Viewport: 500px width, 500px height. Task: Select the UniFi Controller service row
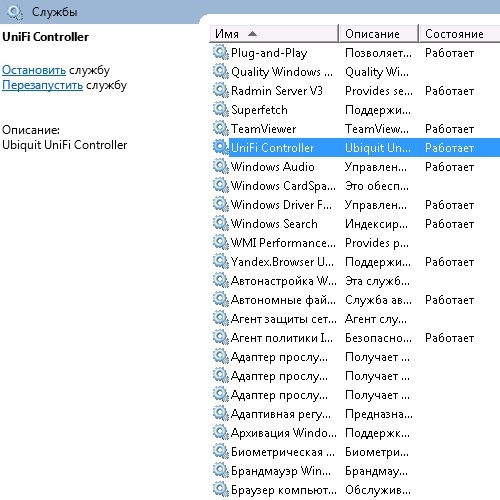tap(356, 148)
